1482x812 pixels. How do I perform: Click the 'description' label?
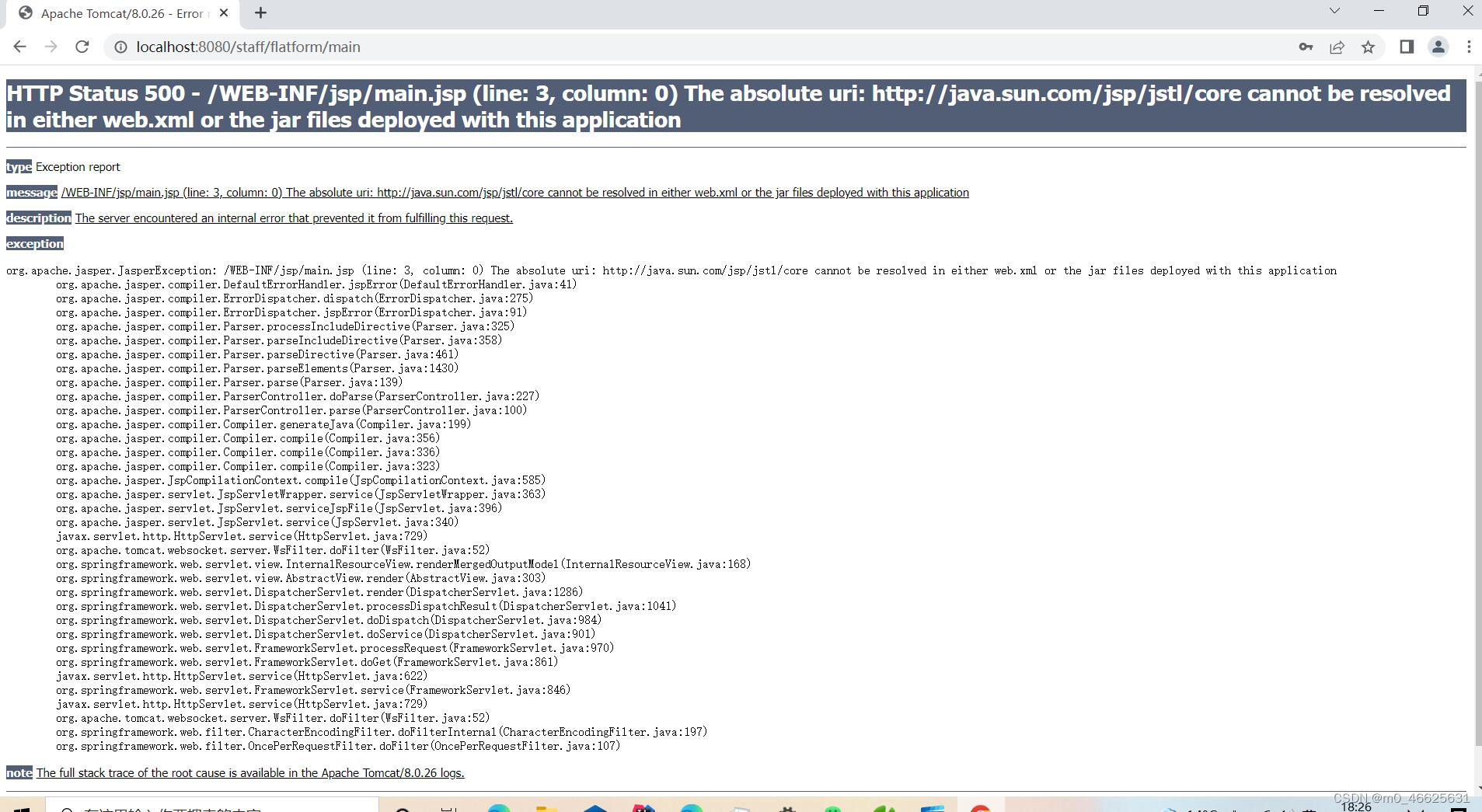pyautogui.click(x=39, y=218)
